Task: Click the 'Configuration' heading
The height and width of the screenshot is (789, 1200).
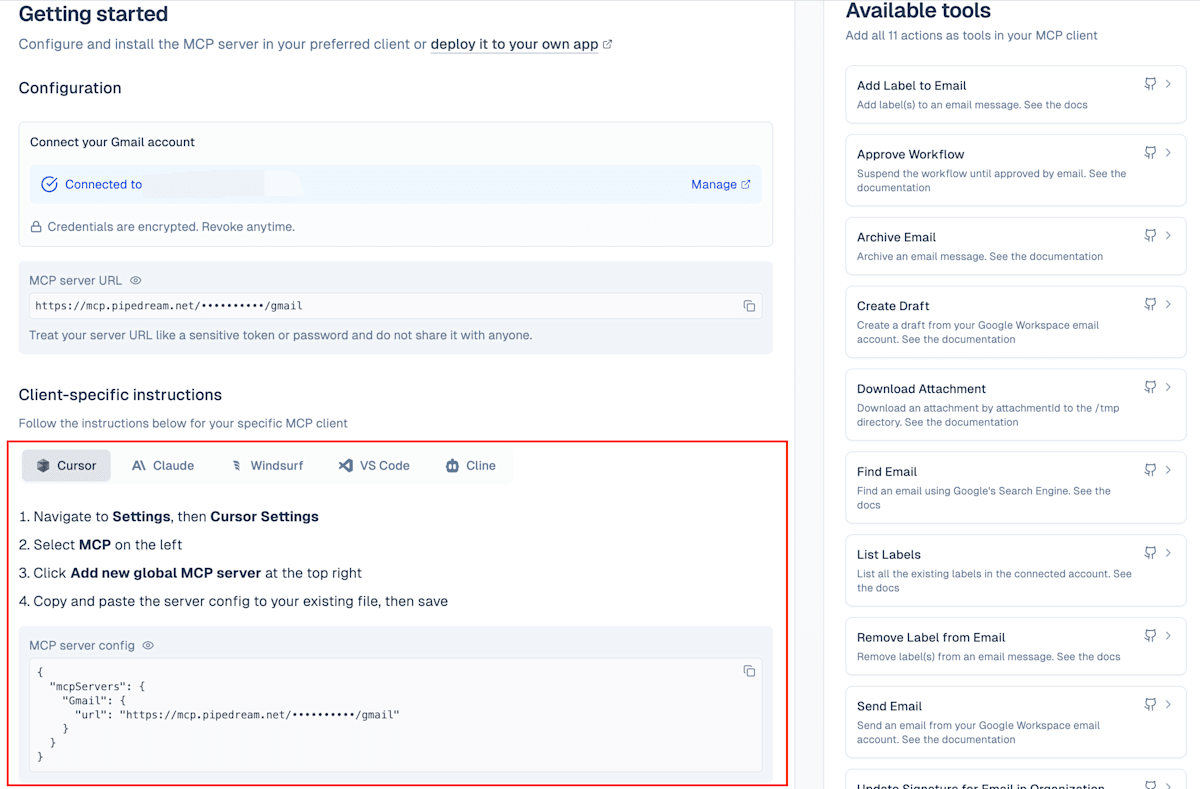Action: click(70, 88)
